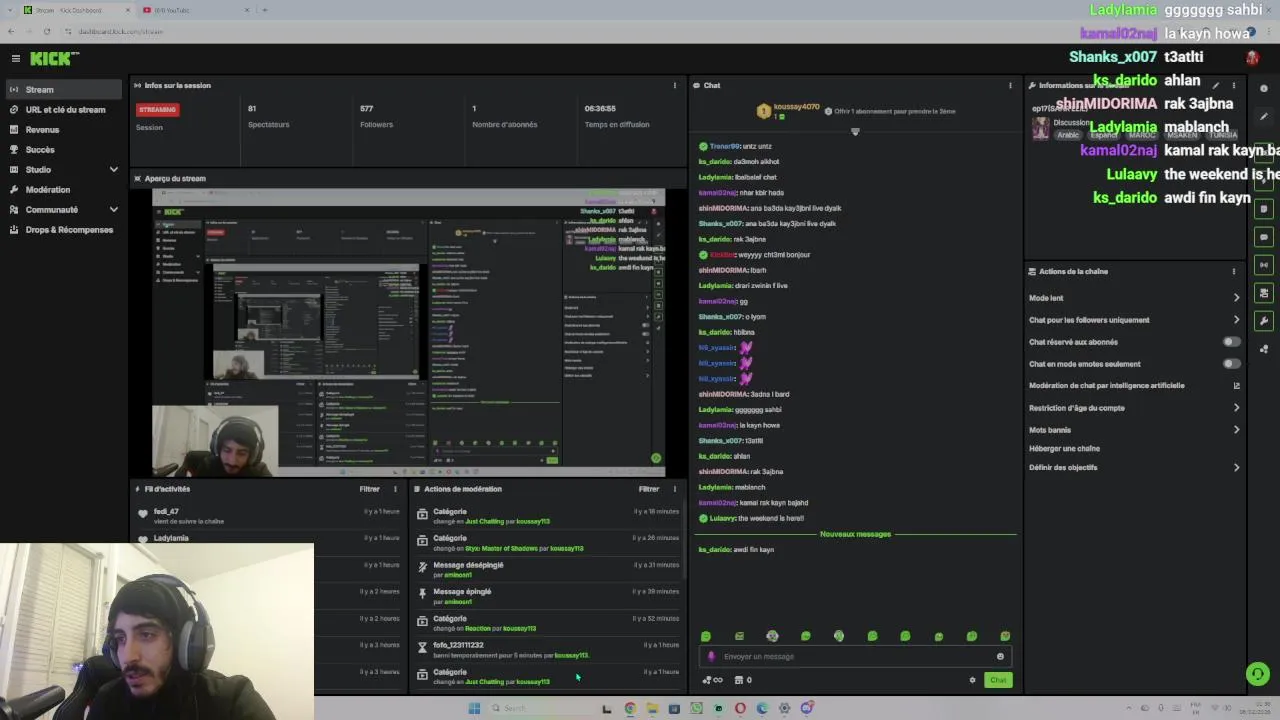Open chat settings gear icon
Viewport: 1280px width, 720px height.
pyautogui.click(x=972, y=680)
